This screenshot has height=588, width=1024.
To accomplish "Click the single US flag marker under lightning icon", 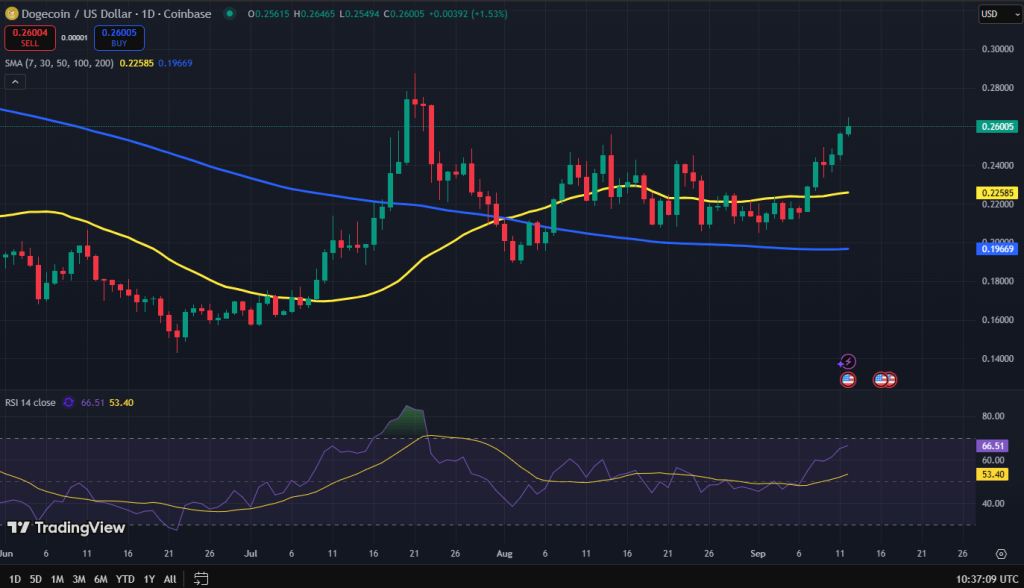I will point(848,380).
